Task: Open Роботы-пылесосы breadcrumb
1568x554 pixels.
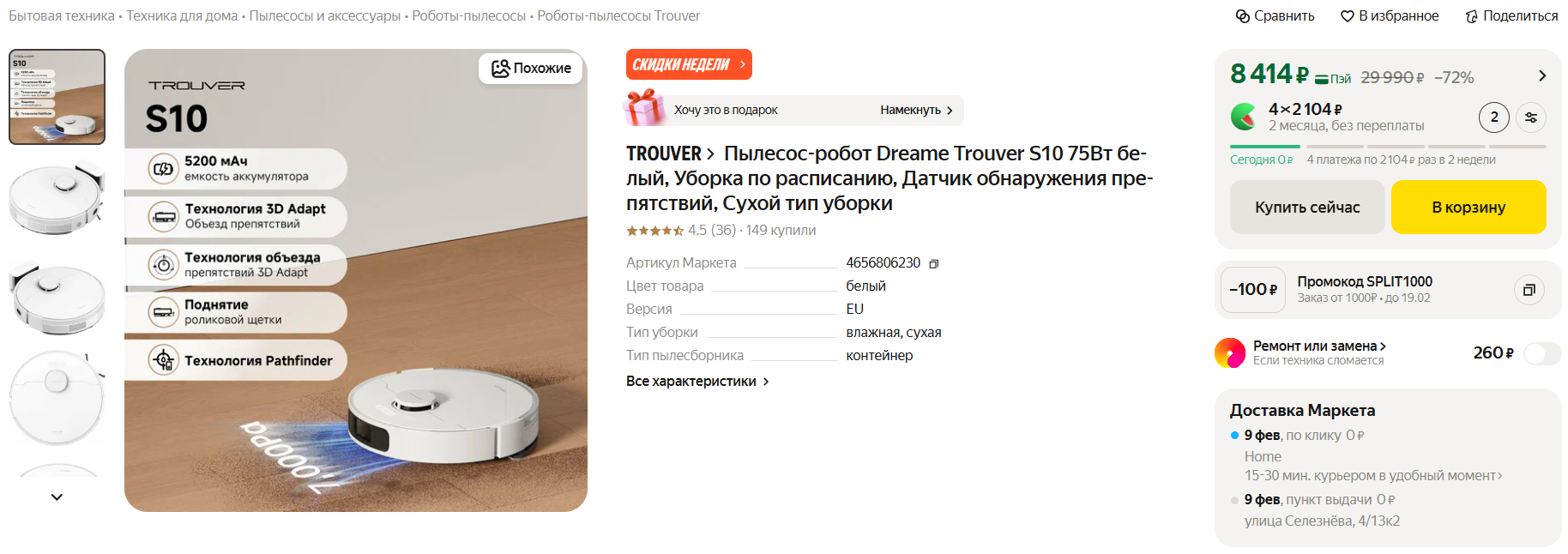Action: point(468,16)
